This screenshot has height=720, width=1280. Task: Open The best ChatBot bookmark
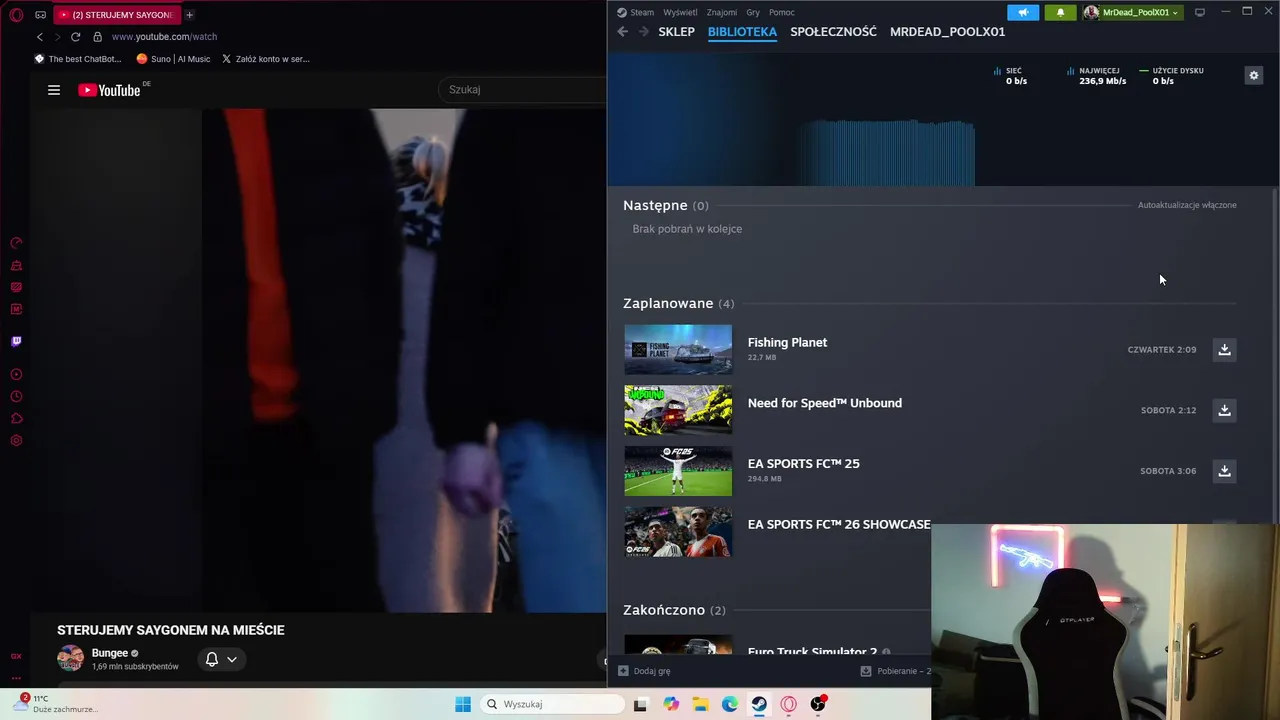78,59
